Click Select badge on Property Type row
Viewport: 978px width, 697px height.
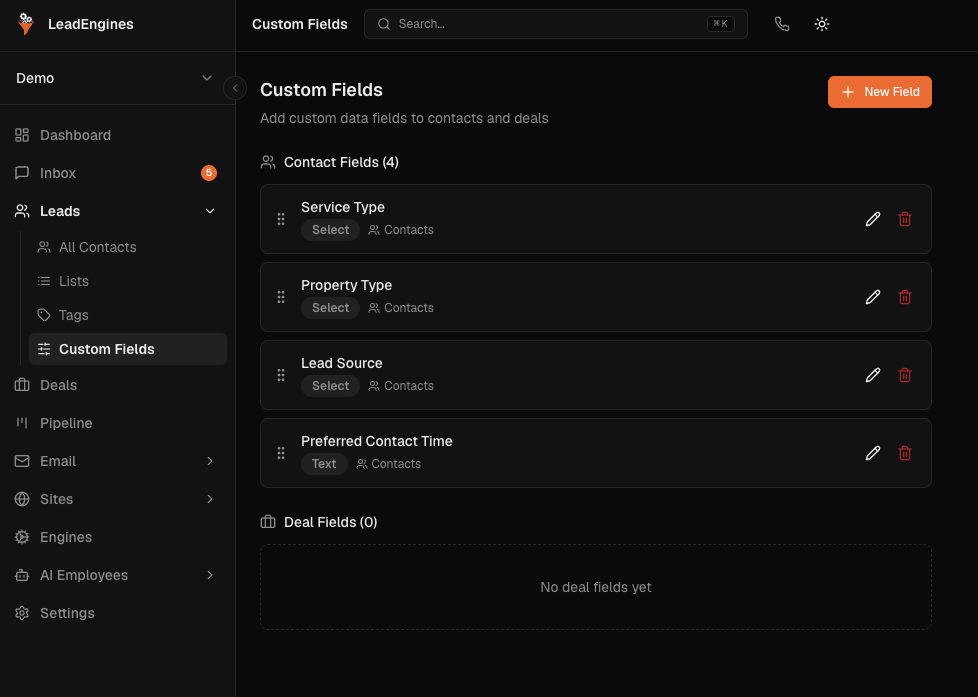point(331,308)
